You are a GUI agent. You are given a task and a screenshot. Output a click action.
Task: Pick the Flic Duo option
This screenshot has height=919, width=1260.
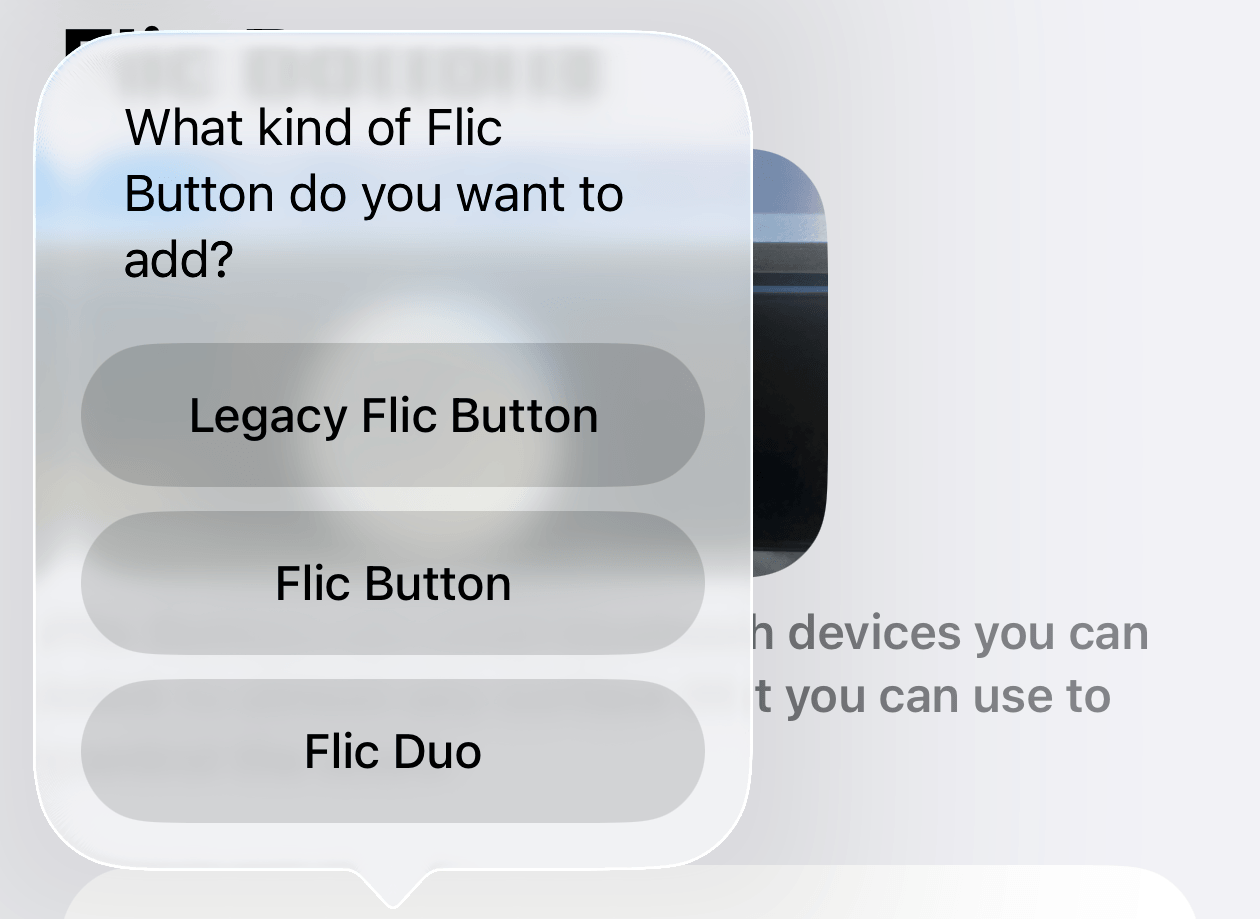pyautogui.click(x=393, y=751)
